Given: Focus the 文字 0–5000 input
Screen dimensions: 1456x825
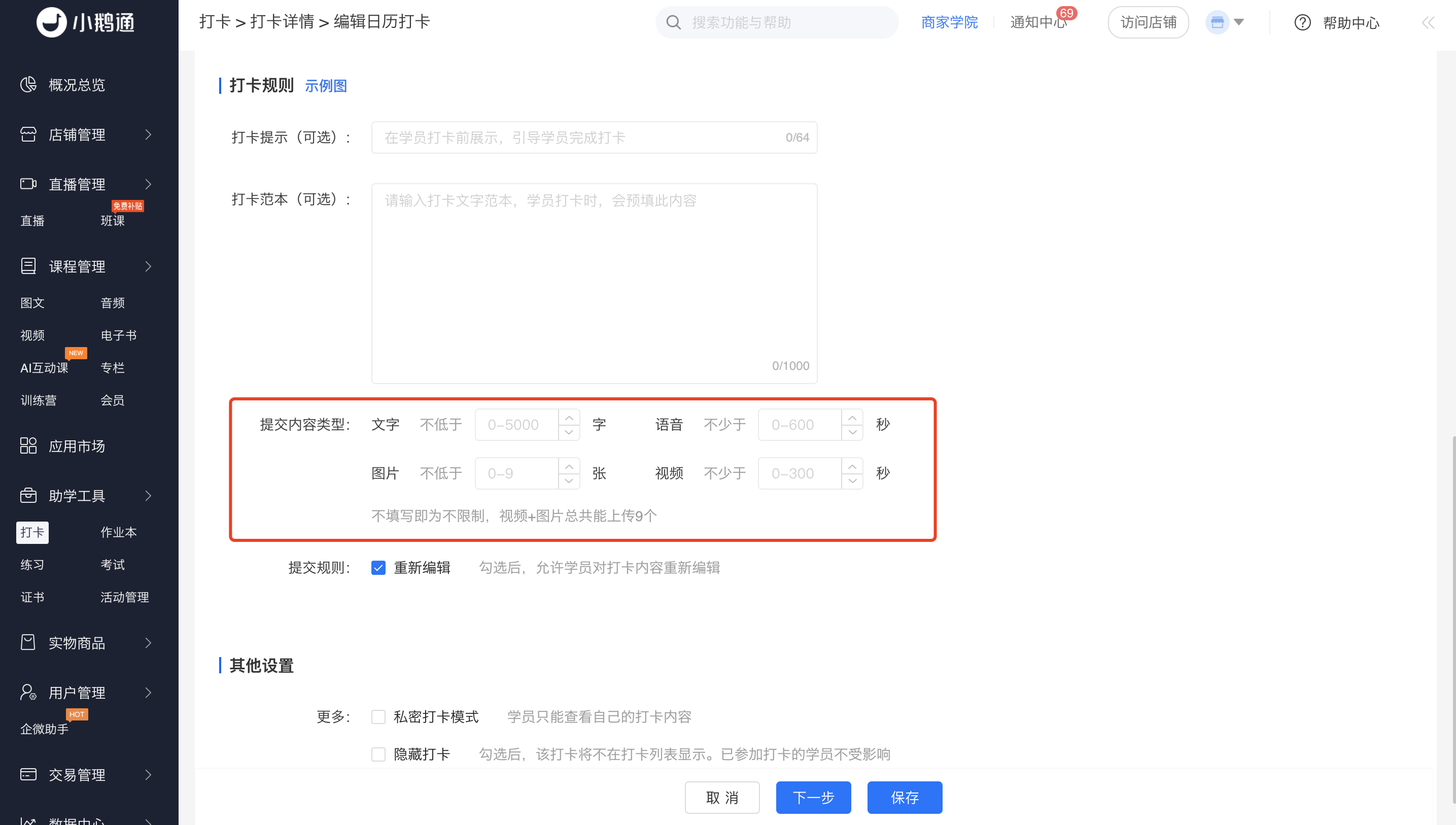Looking at the screenshot, I should click(x=516, y=424).
